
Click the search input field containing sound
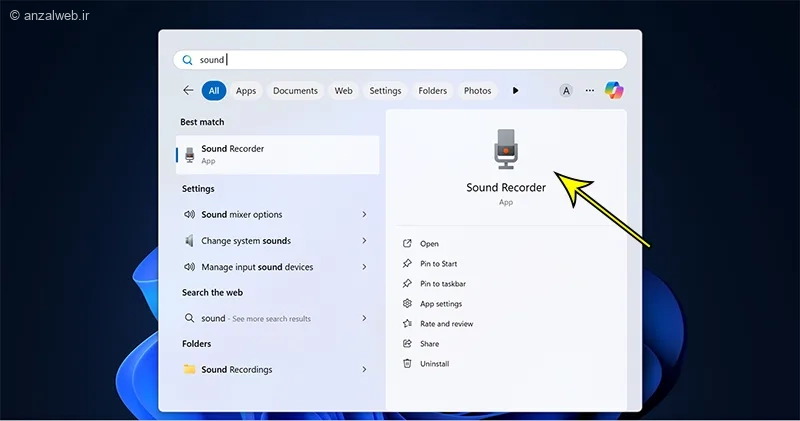(400, 60)
